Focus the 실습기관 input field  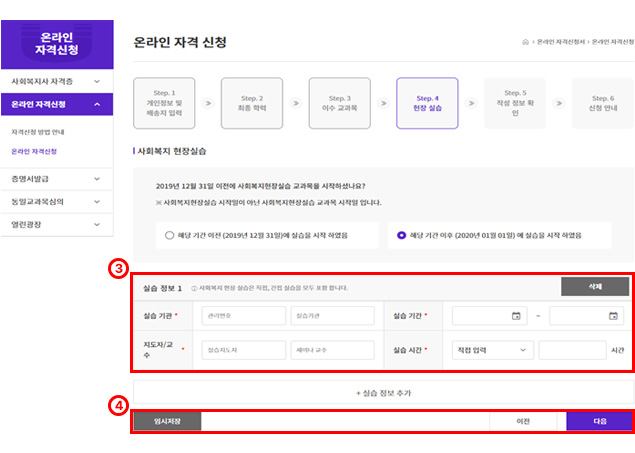[332, 316]
